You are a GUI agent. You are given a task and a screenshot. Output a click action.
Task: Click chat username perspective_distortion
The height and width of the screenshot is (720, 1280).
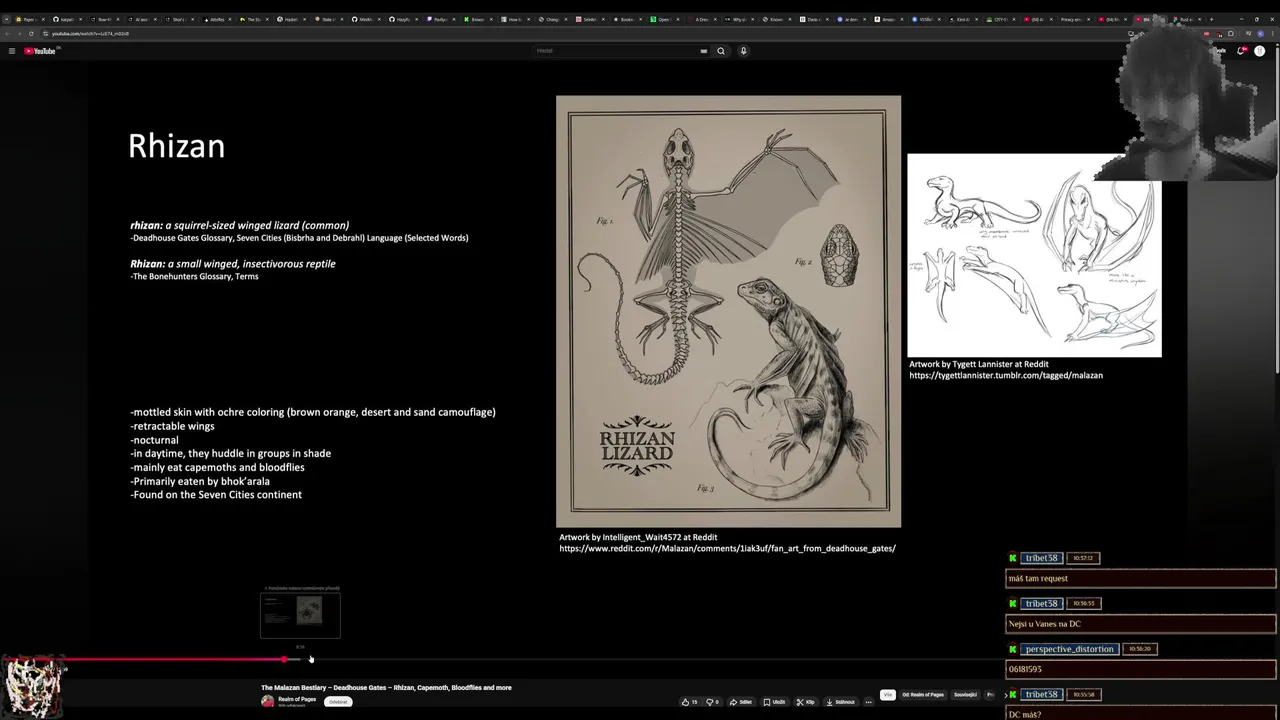click(1069, 649)
